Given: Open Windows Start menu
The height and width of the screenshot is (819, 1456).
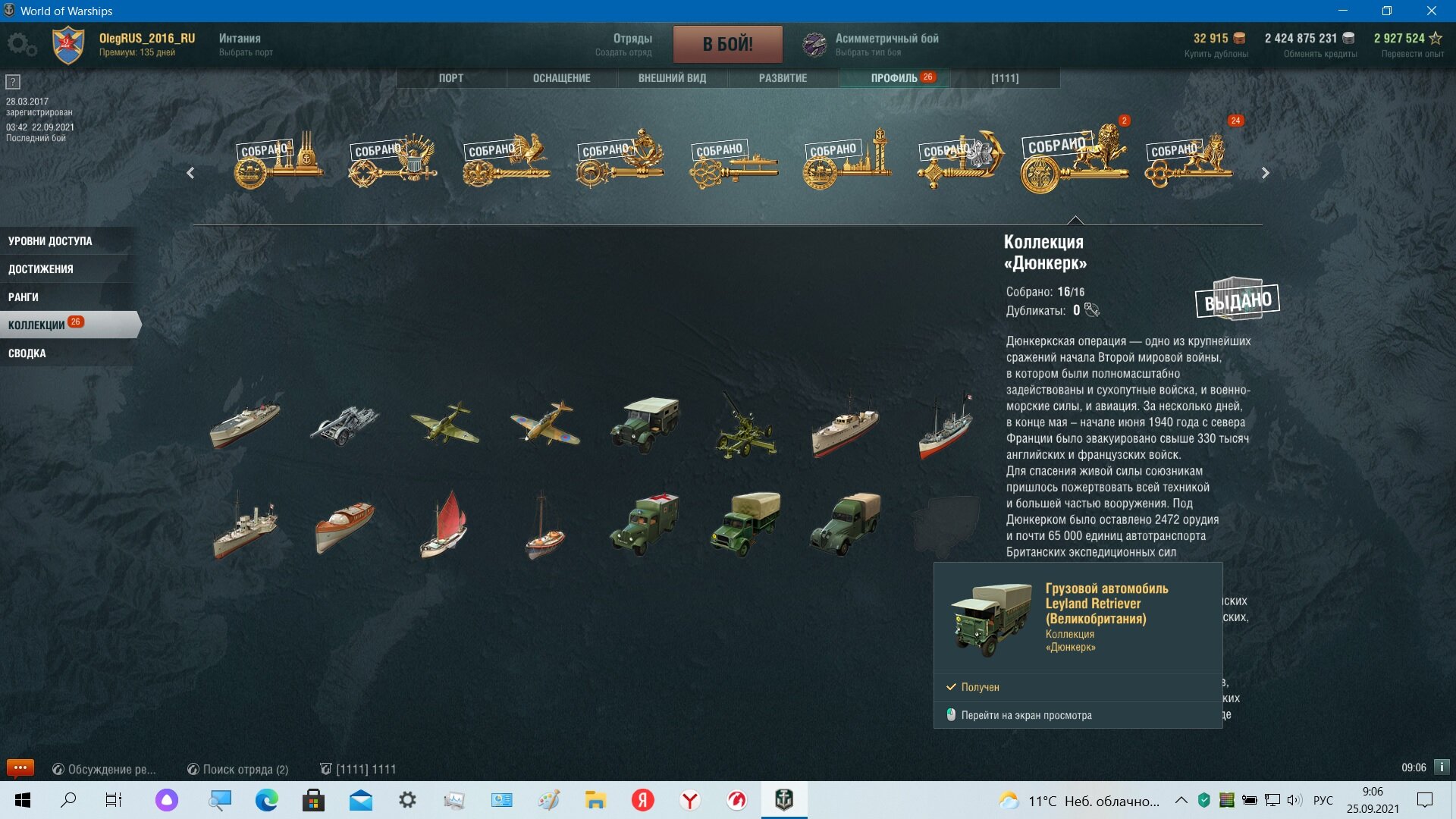Looking at the screenshot, I should [23, 800].
